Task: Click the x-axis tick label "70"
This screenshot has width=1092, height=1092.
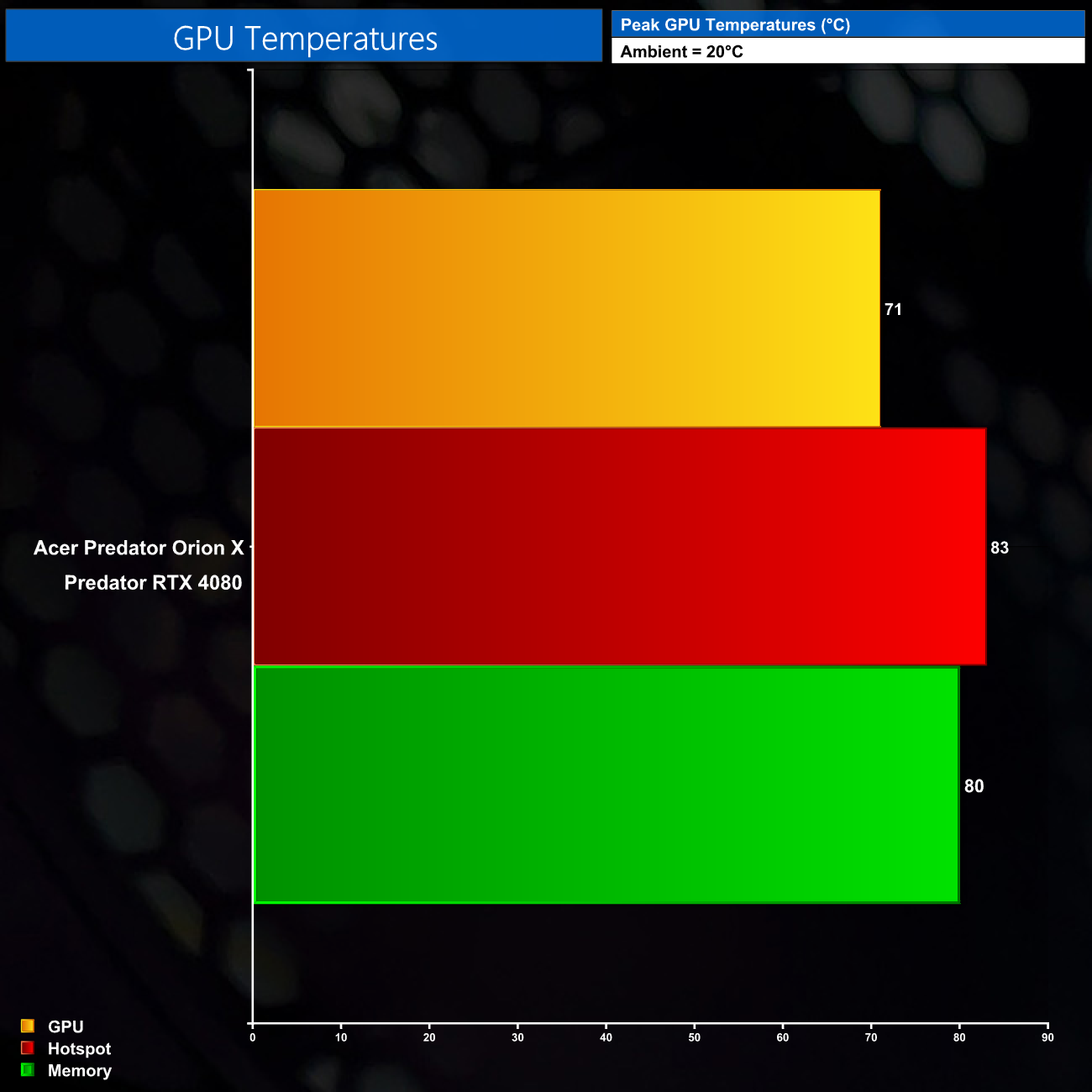Action: point(871,1037)
